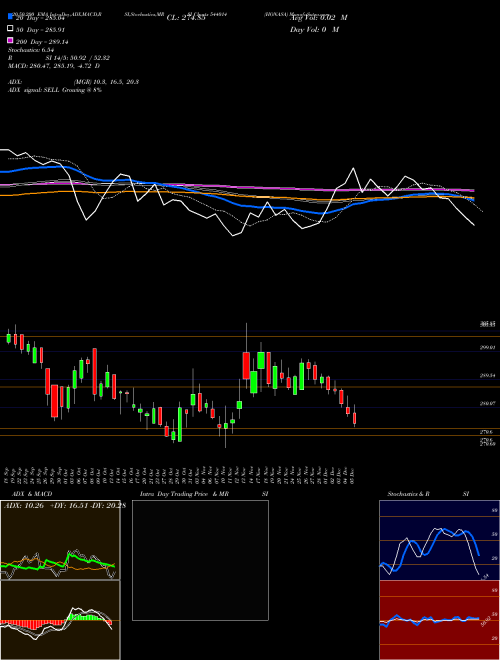Screen dimensions: 500x660
Task: Click the 'ADX signal: SELL' line
Action: click(55, 90)
